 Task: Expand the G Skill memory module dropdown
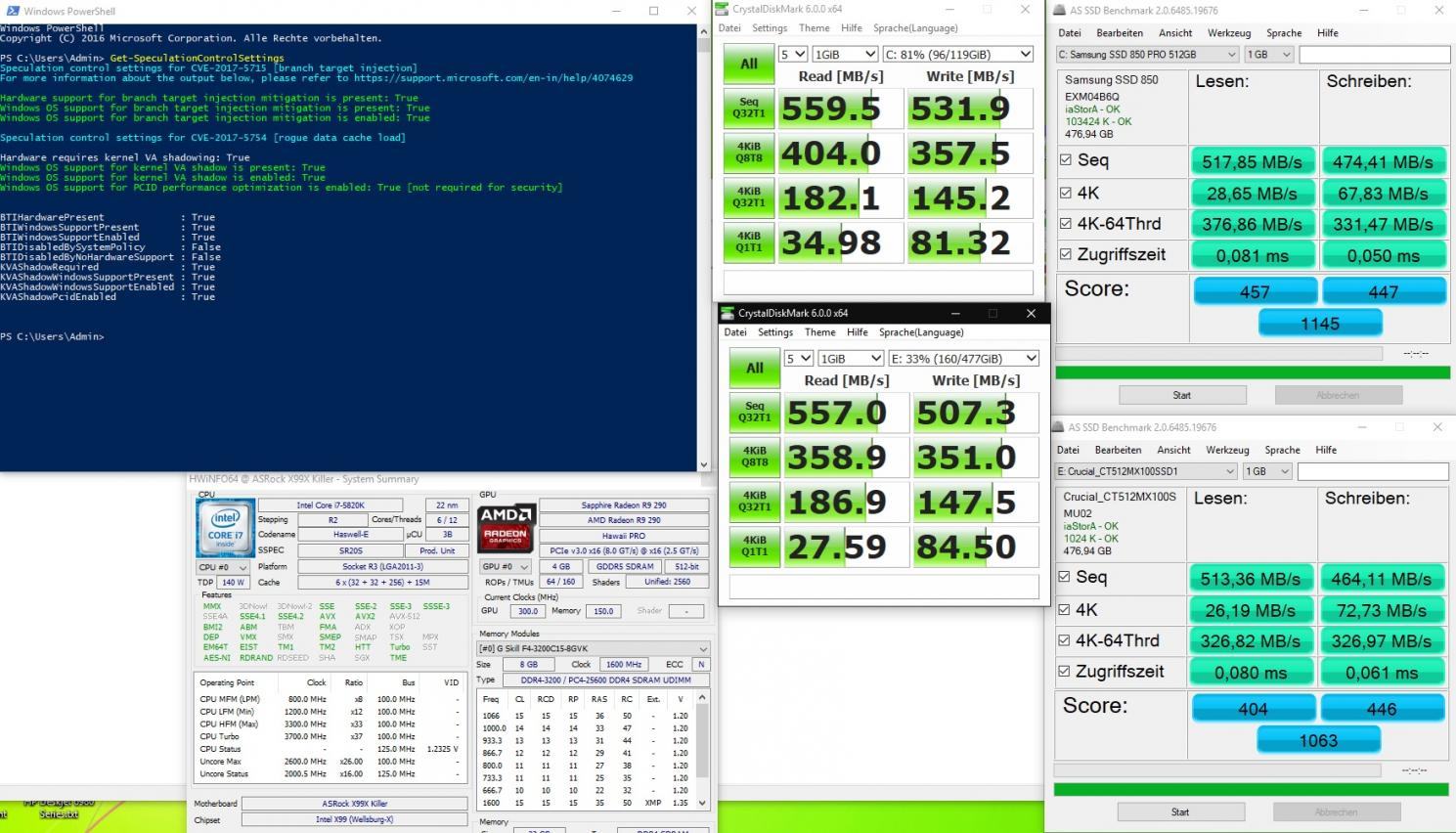click(593, 648)
